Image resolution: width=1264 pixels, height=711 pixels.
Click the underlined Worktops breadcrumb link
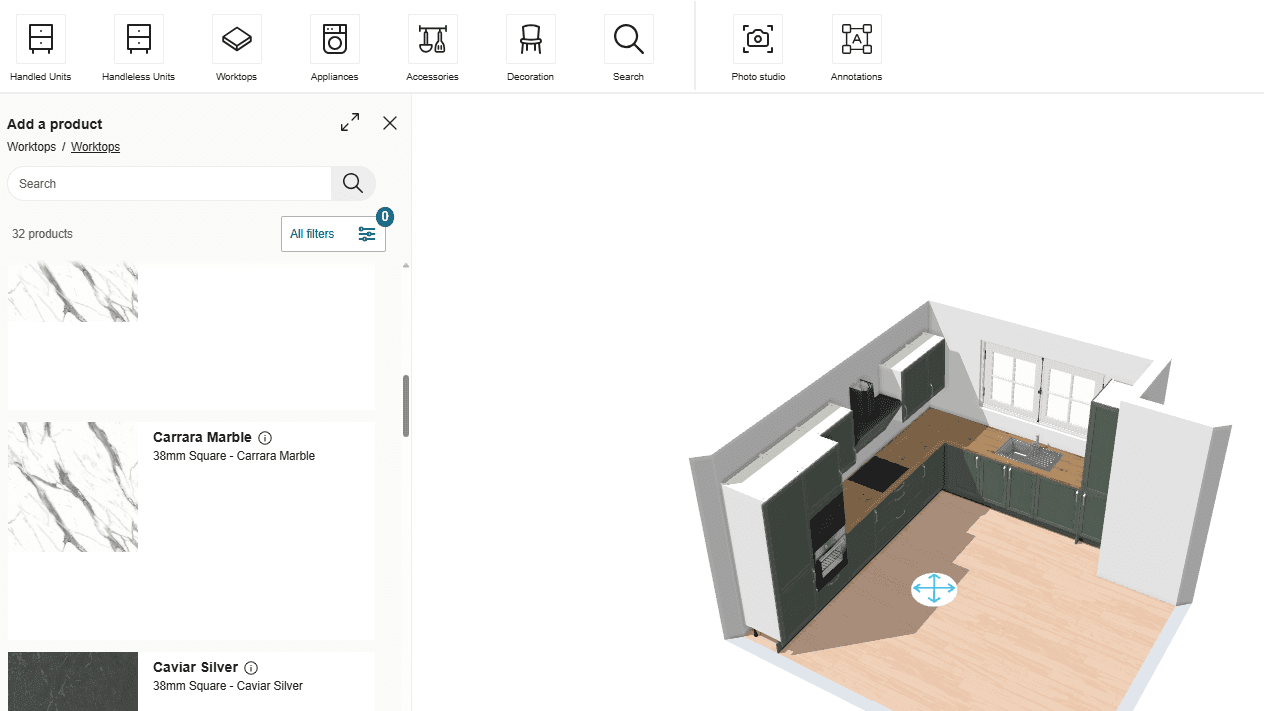pyautogui.click(x=95, y=147)
